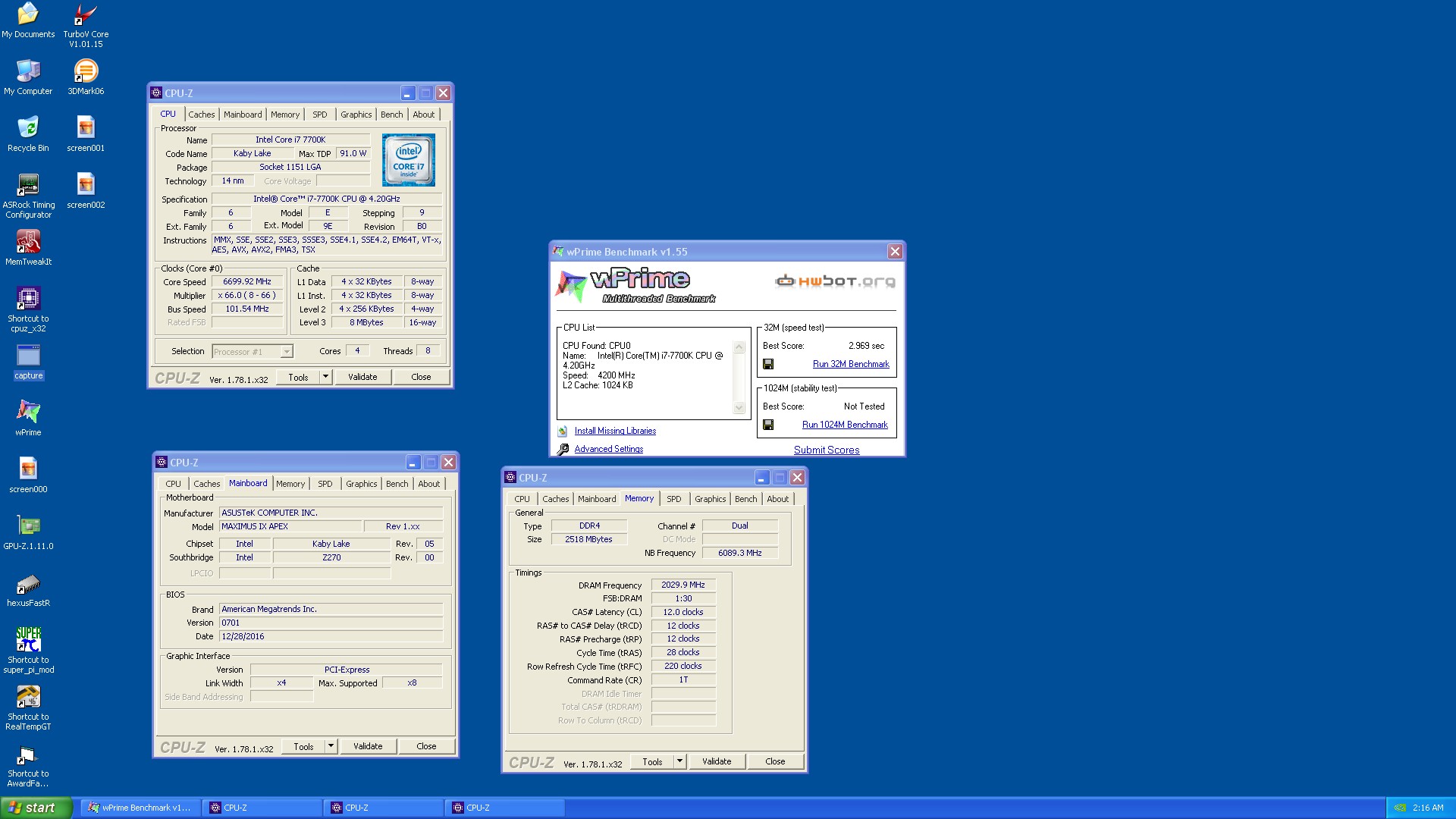Open Install Missing Libraries link
This screenshot has height=819, width=1456.
point(615,431)
